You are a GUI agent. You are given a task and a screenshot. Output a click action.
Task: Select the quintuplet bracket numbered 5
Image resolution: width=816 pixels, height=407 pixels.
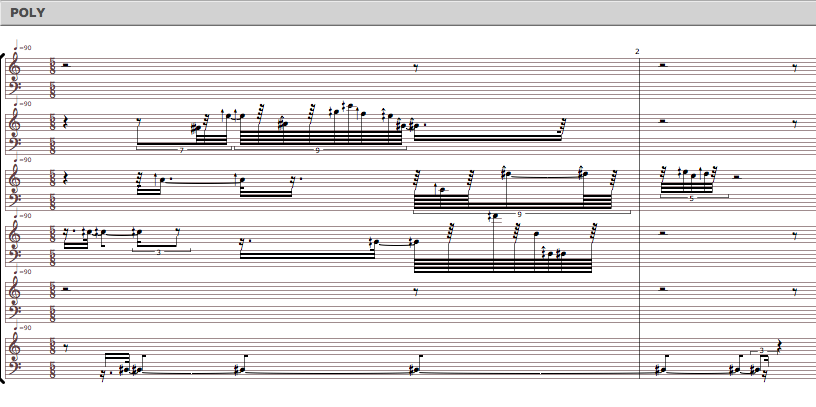coord(691,198)
